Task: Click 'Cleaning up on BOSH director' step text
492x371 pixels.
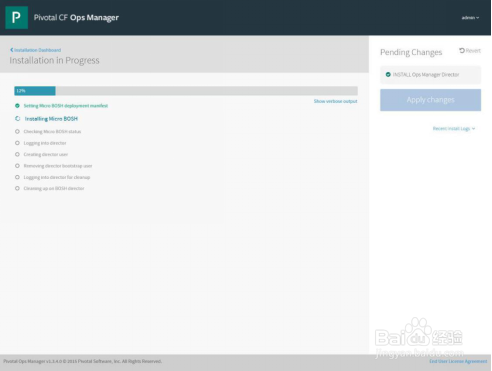Action: (x=54, y=188)
